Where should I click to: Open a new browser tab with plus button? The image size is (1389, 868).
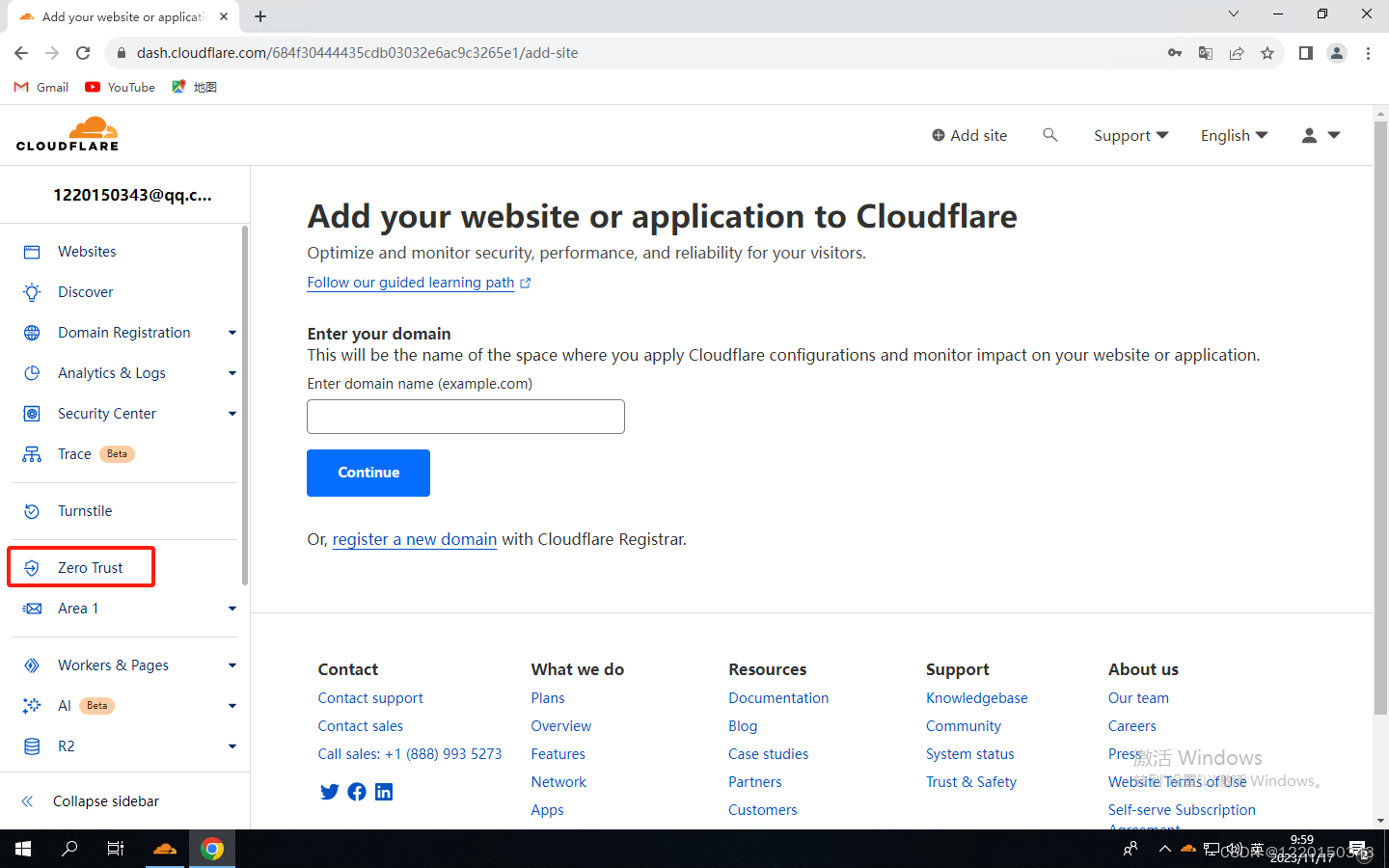pos(260,16)
